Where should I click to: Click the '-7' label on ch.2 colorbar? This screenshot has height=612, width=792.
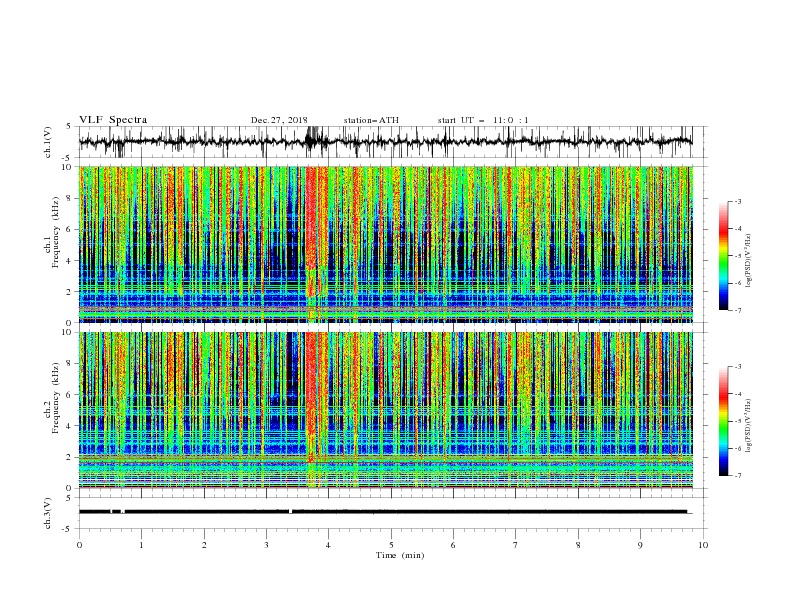pos(737,475)
